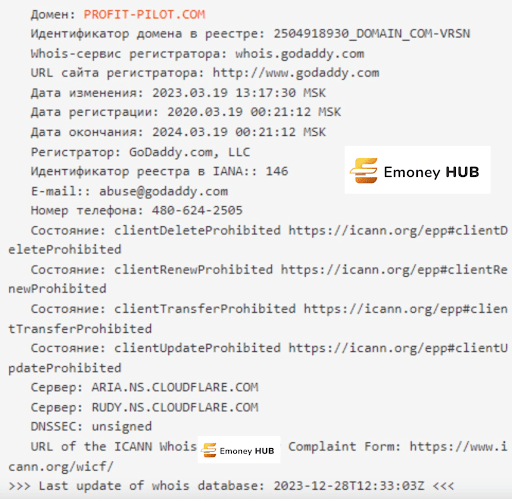Image resolution: width=512 pixels, height=499 pixels.
Task: Click the whois.godaddy.com whois service text
Action: click(299, 54)
